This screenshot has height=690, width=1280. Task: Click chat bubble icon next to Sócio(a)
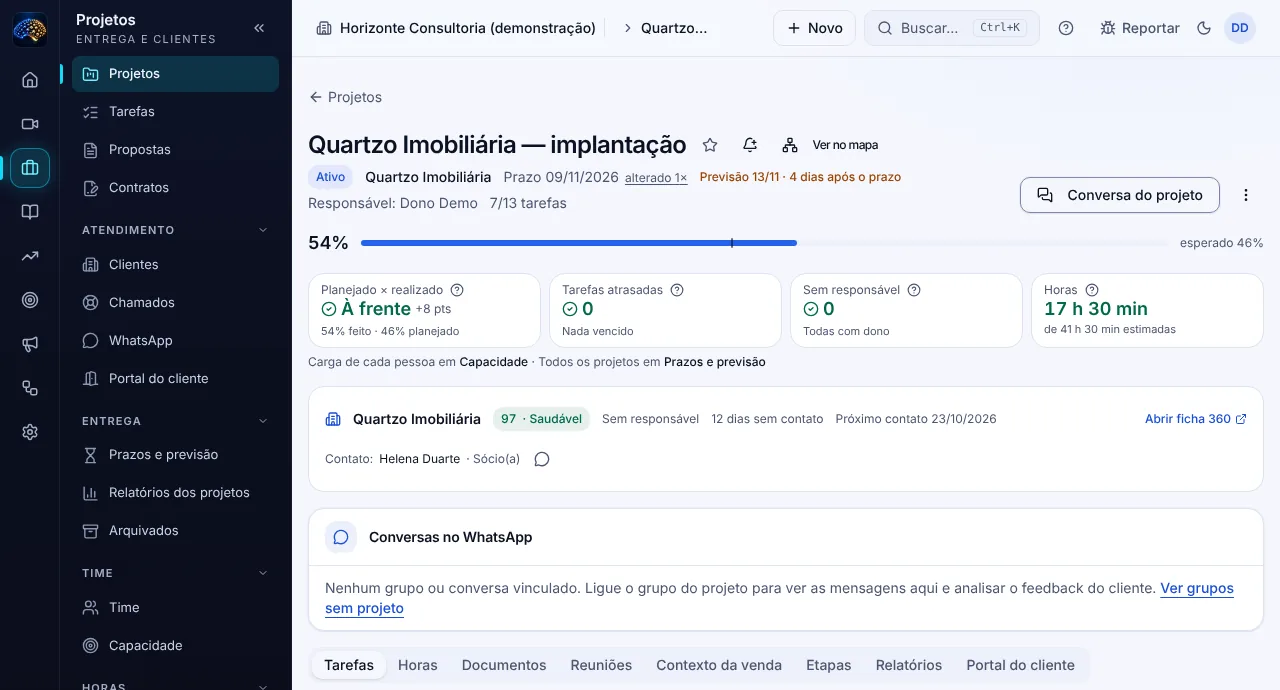(x=542, y=459)
